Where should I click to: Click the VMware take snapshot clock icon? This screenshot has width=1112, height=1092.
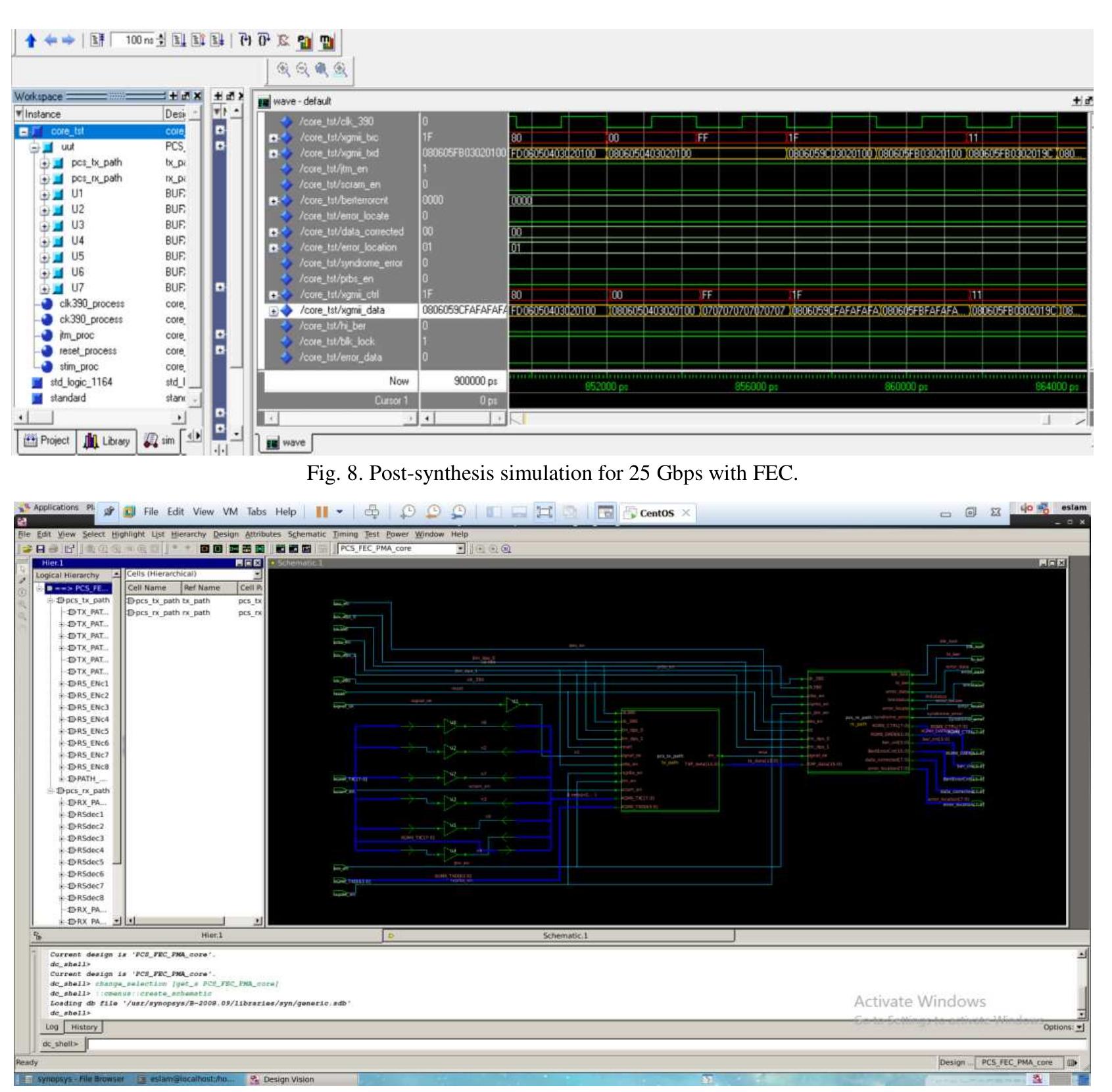pyautogui.click(x=408, y=511)
